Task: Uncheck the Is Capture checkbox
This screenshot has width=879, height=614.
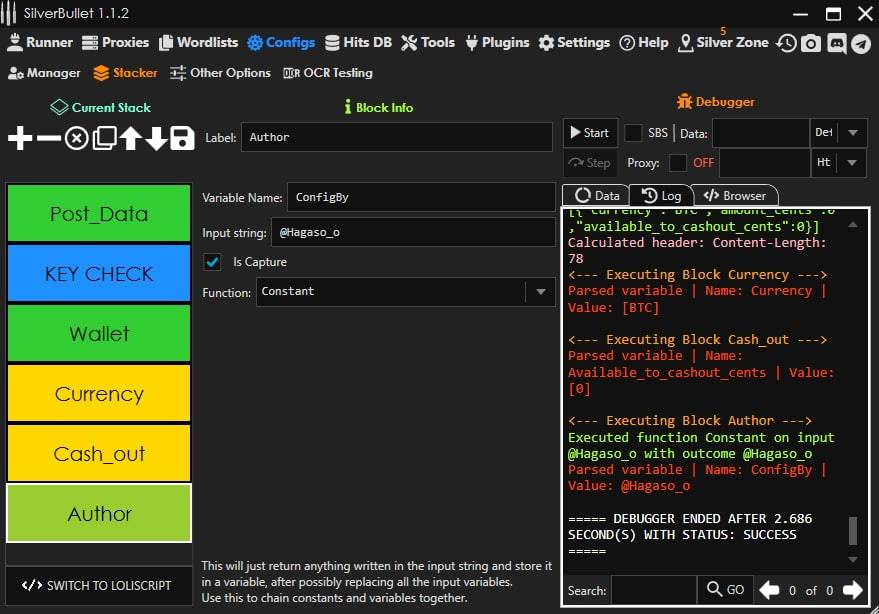Action: click(212, 262)
